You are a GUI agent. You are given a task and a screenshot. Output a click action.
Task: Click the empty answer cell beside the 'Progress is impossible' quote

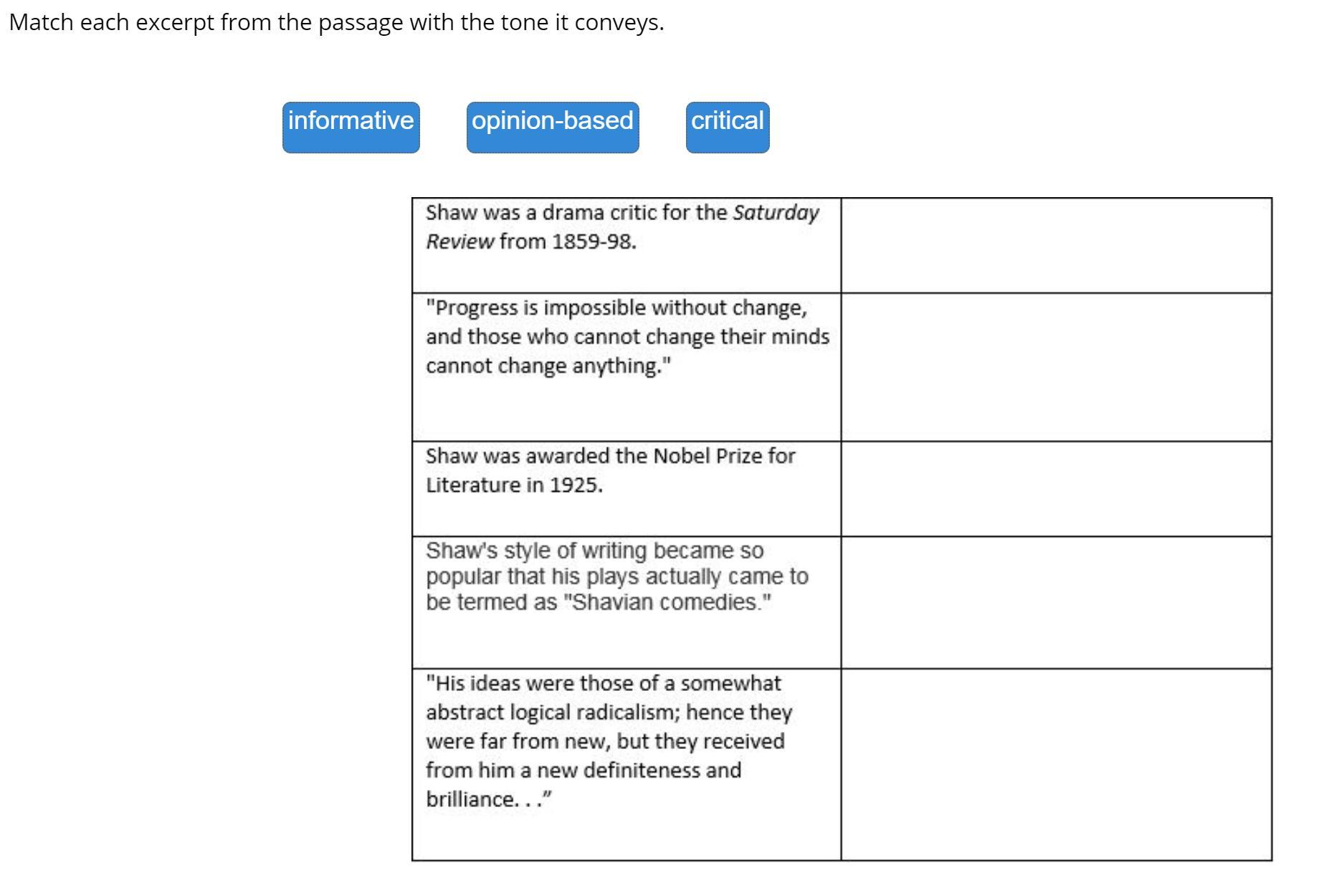point(1056,366)
